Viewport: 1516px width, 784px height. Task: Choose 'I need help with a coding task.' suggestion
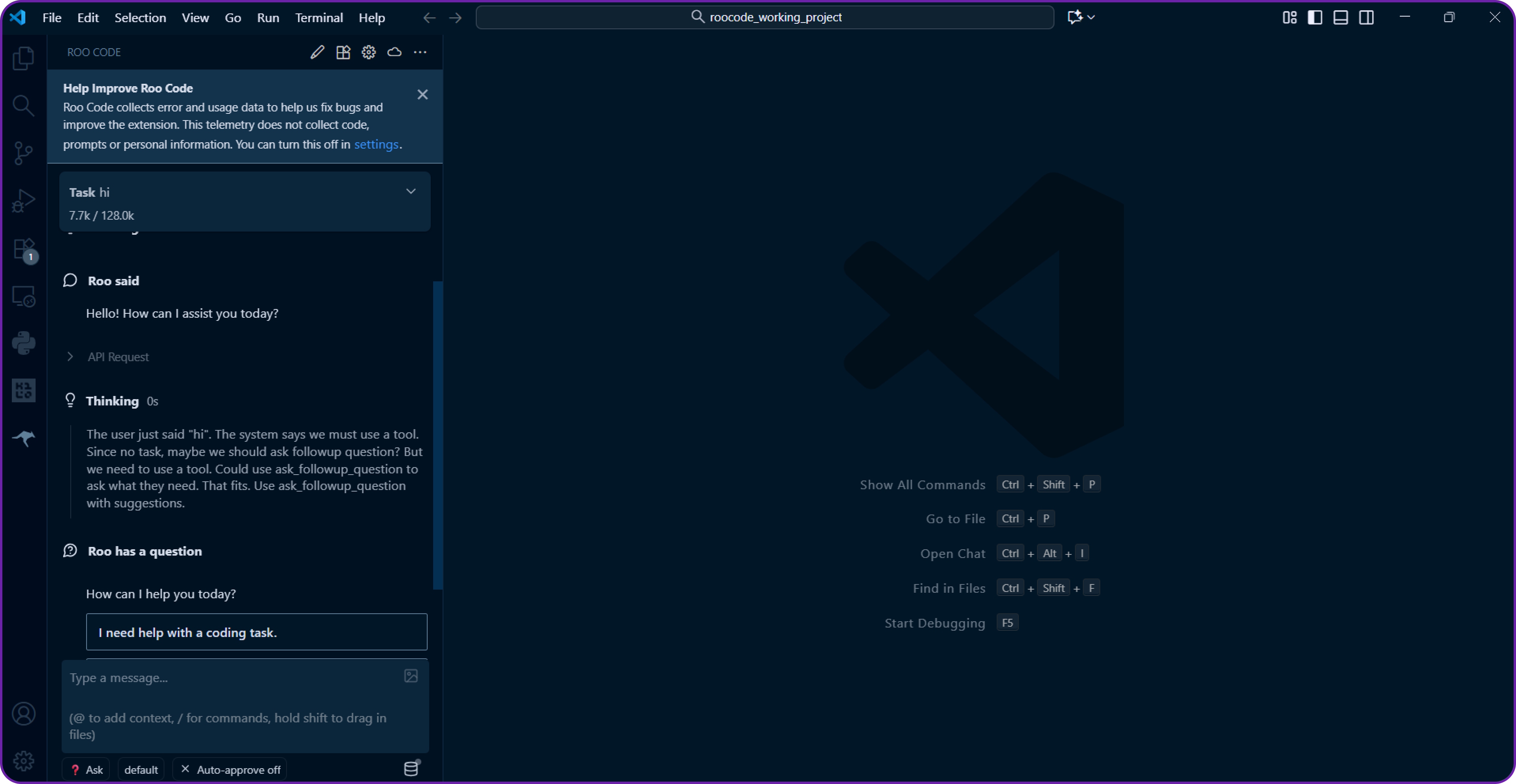click(256, 632)
